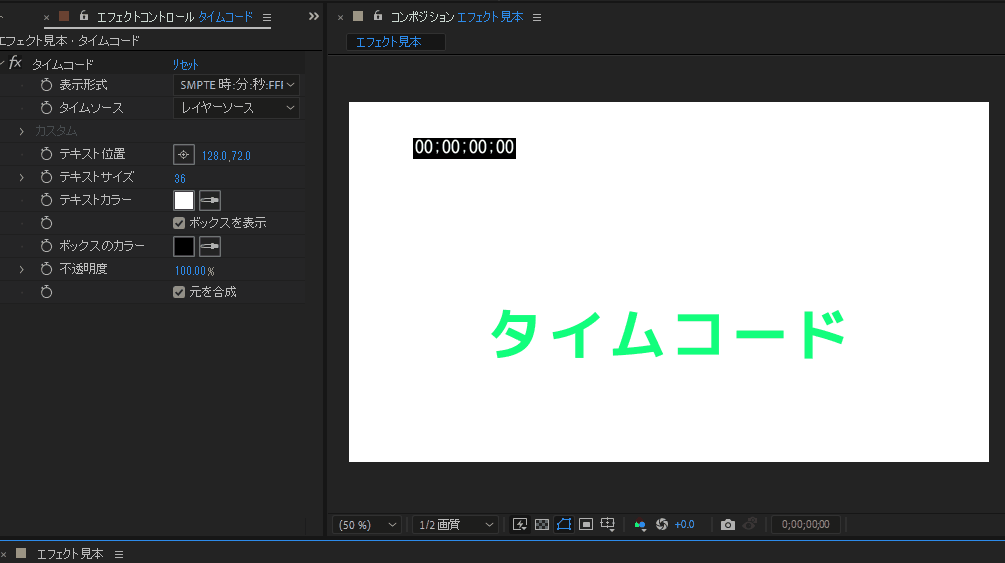Click timecode overlay 00;00;00;00 in viewer
Screen dimensions: 1005x563
(464, 147)
